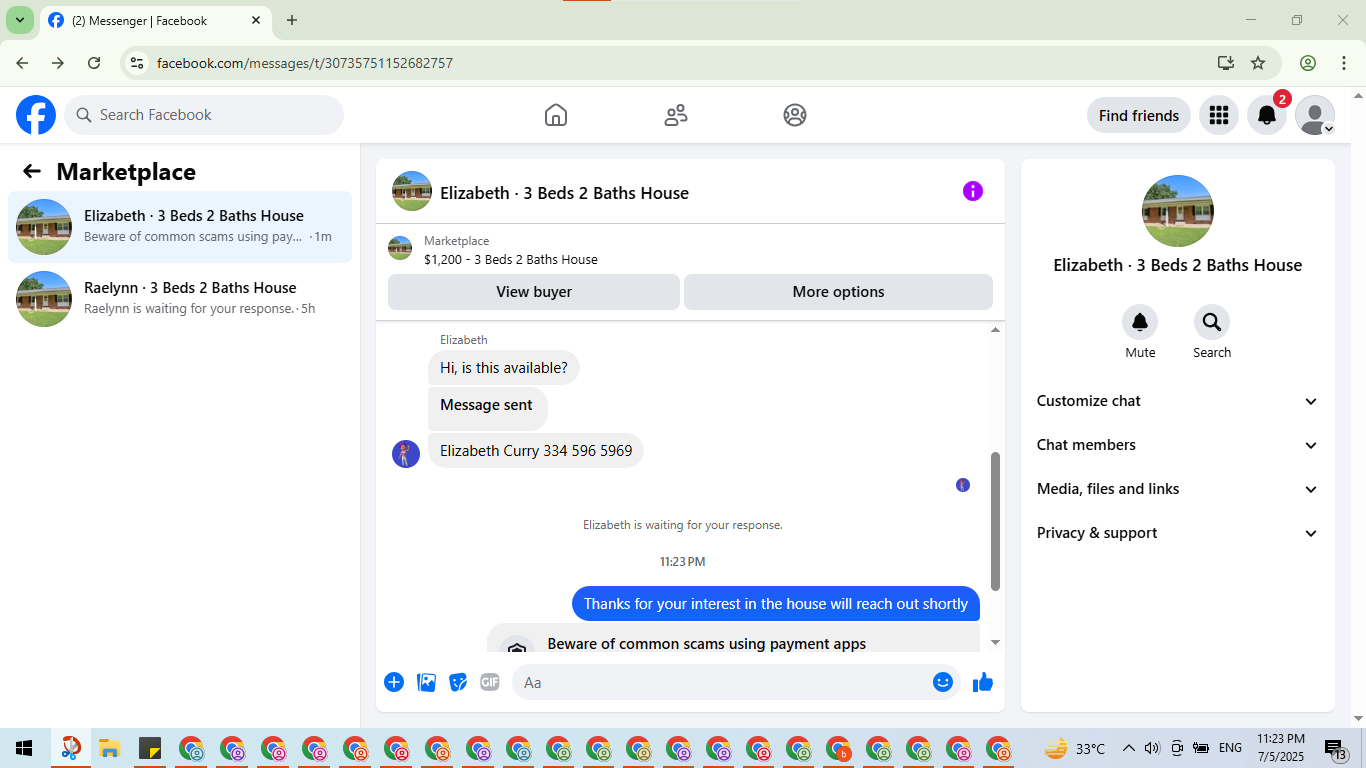
Task: Open the Elizabeth 3 Beds conversation
Action: [180, 227]
